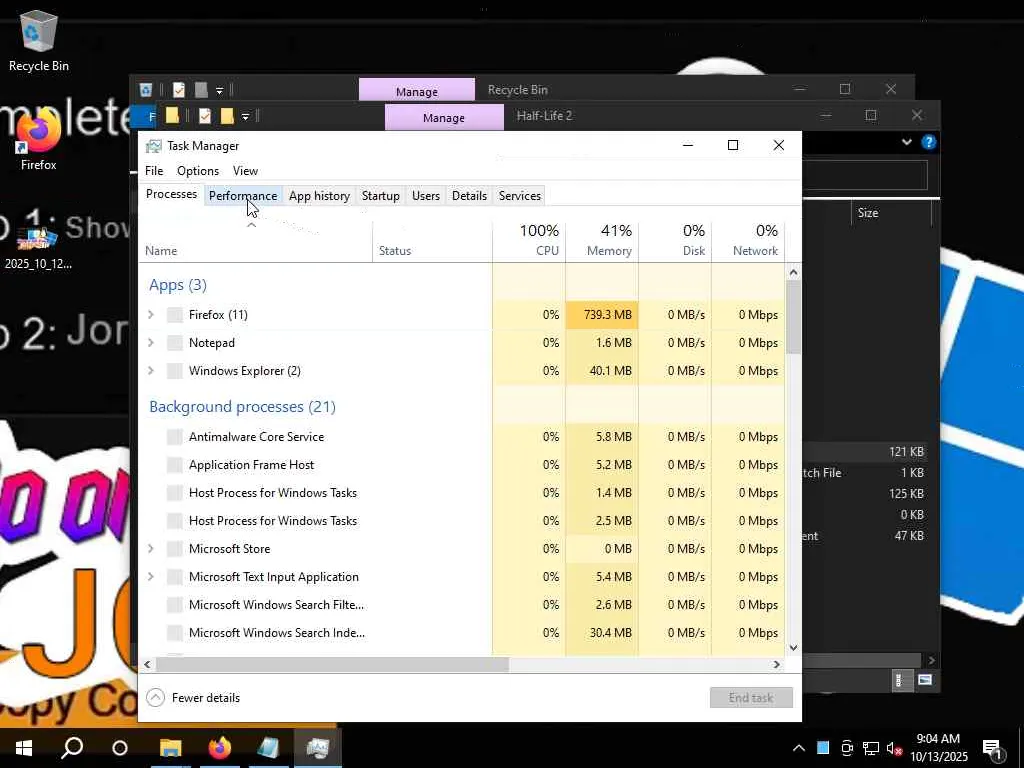Open Help icon in Half-Life 2 window
This screenshot has height=768, width=1024.
pyautogui.click(x=928, y=142)
